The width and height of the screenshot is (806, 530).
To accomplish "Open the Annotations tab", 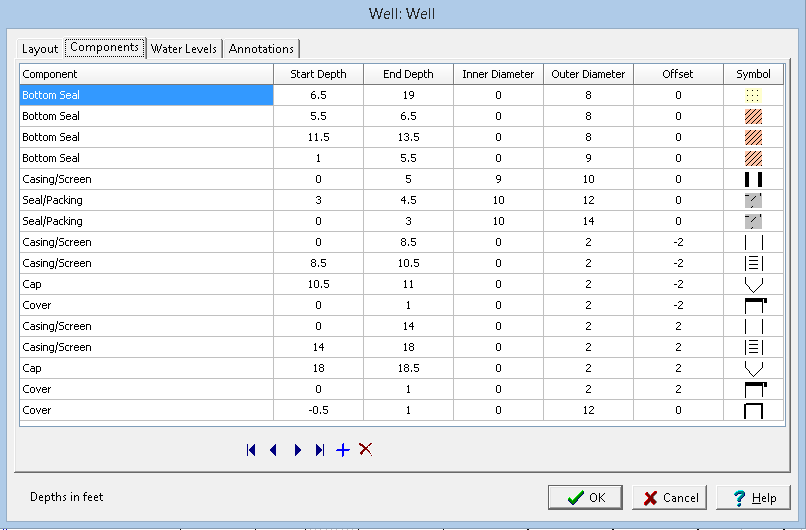I will click(x=262, y=48).
